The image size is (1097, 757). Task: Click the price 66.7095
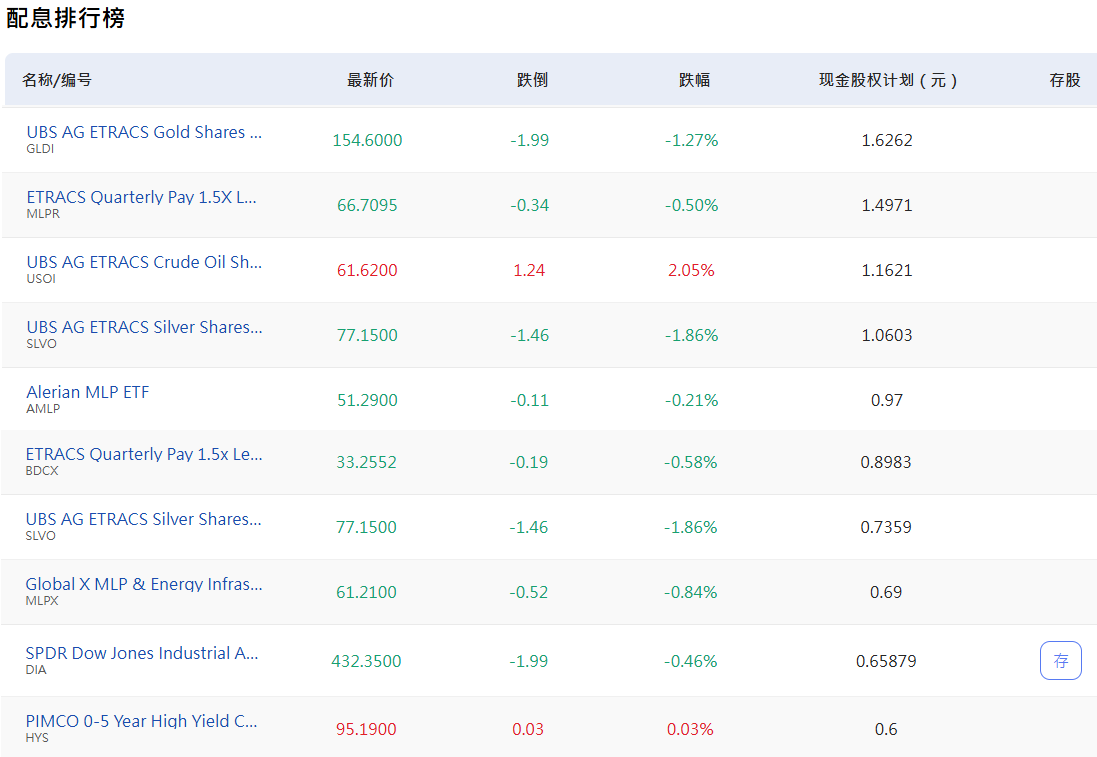pos(367,205)
